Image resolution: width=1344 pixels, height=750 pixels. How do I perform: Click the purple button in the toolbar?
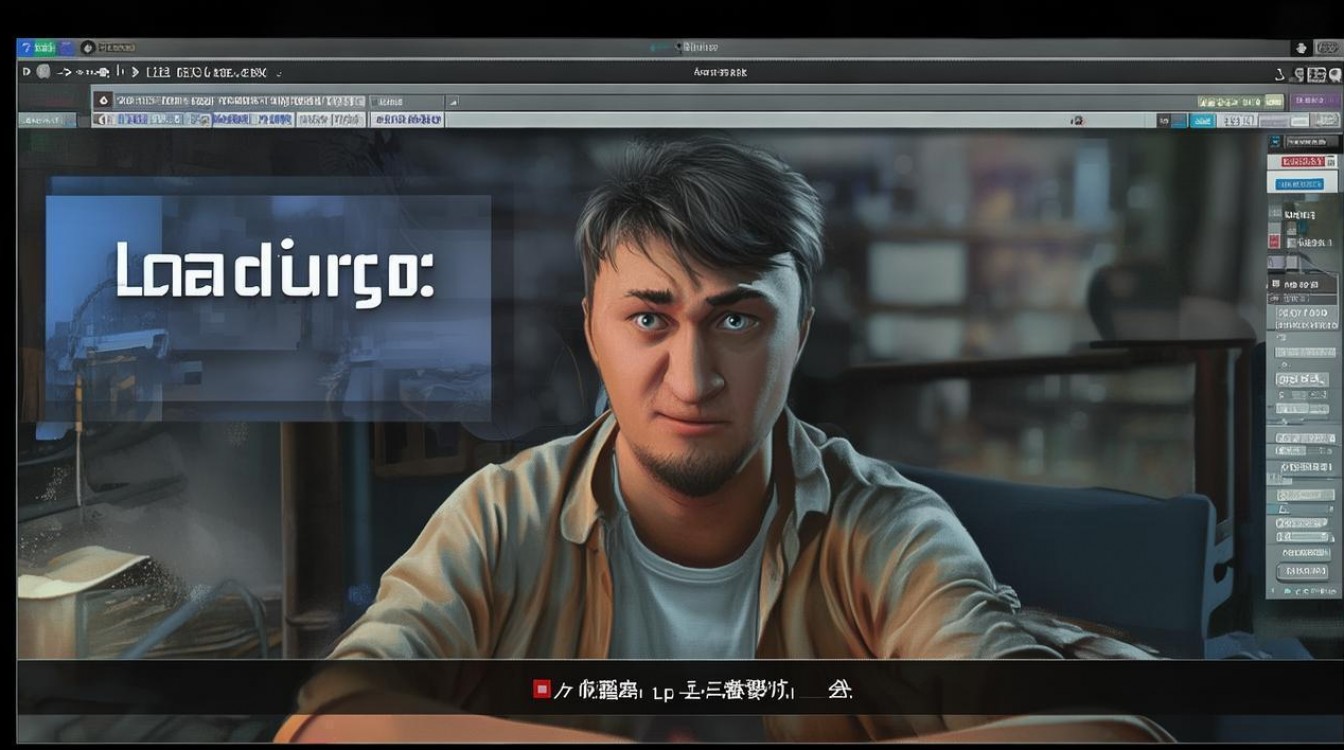click(1314, 101)
